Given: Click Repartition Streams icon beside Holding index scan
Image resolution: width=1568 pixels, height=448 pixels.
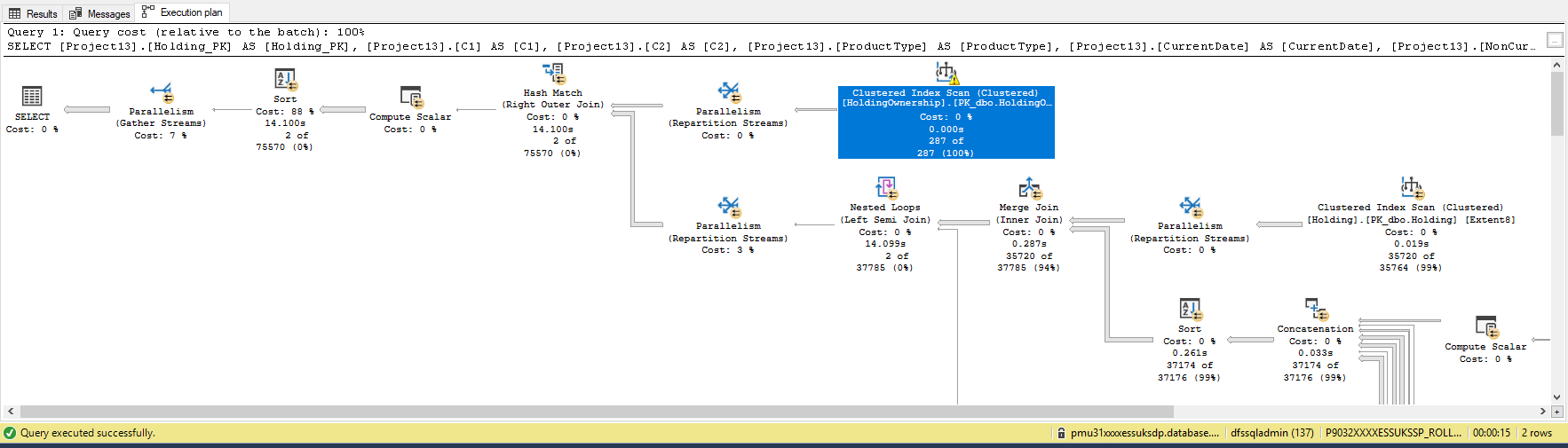Looking at the screenshot, I should coord(1191,207).
